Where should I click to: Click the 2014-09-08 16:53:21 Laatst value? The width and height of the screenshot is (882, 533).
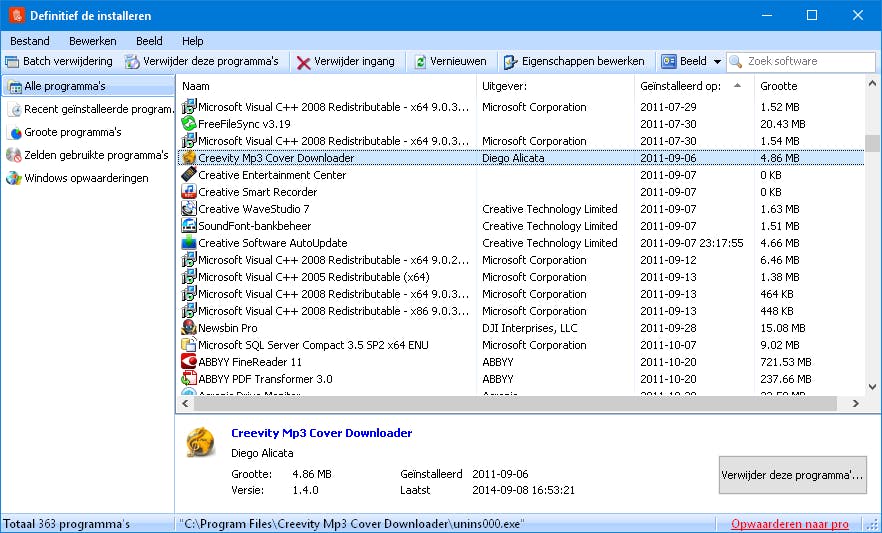523,490
